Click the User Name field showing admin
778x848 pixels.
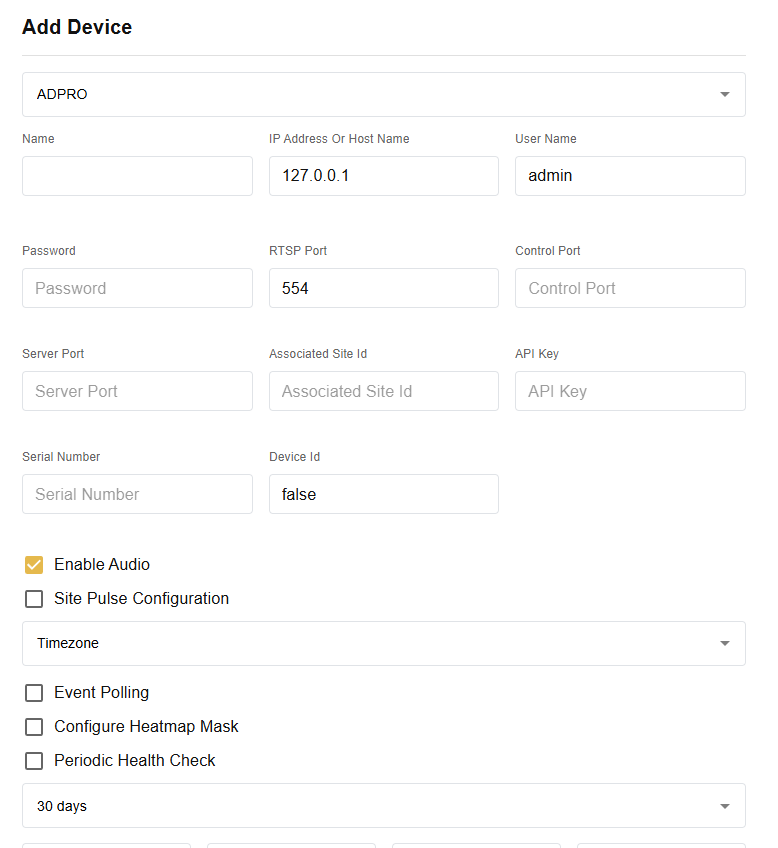tap(630, 175)
